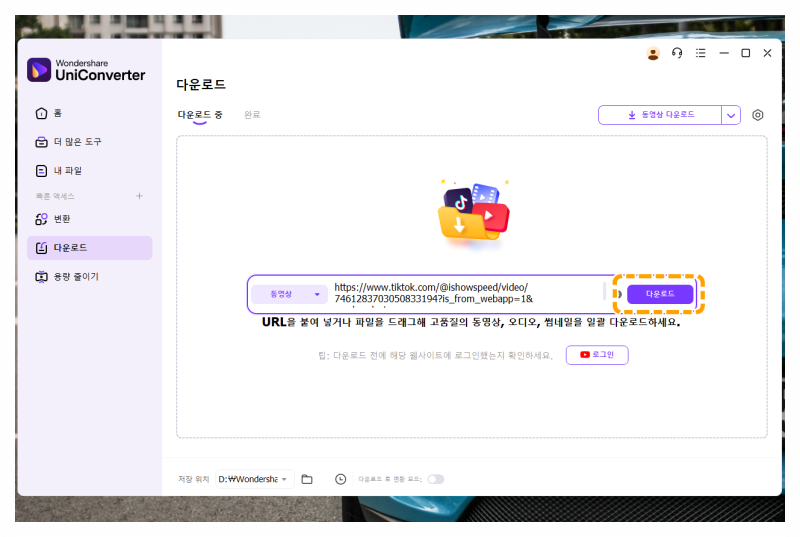Click the download illustration graphic
The width and height of the screenshot is (800, 537).
point(474,213)
